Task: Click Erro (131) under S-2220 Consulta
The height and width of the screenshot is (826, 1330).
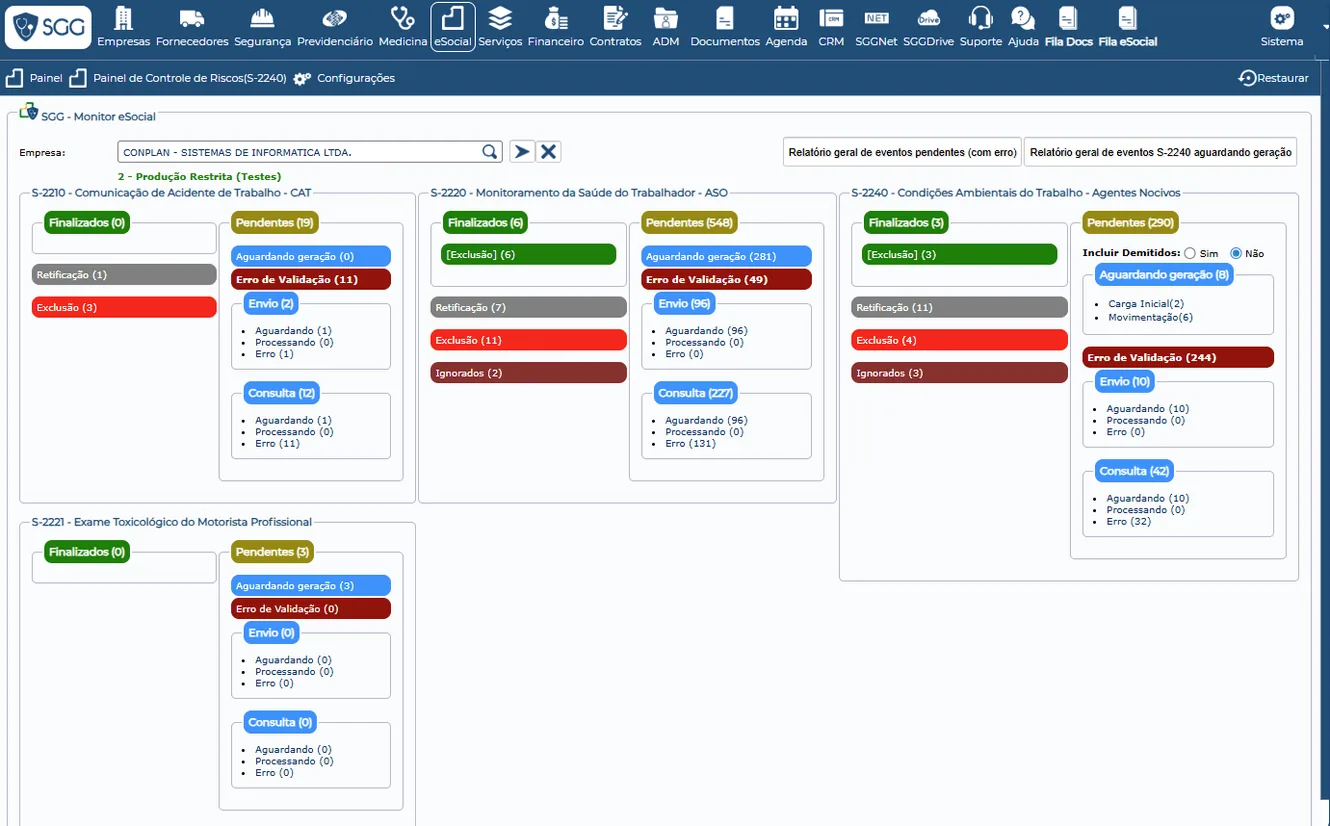Action: click(x=691, y=443)
